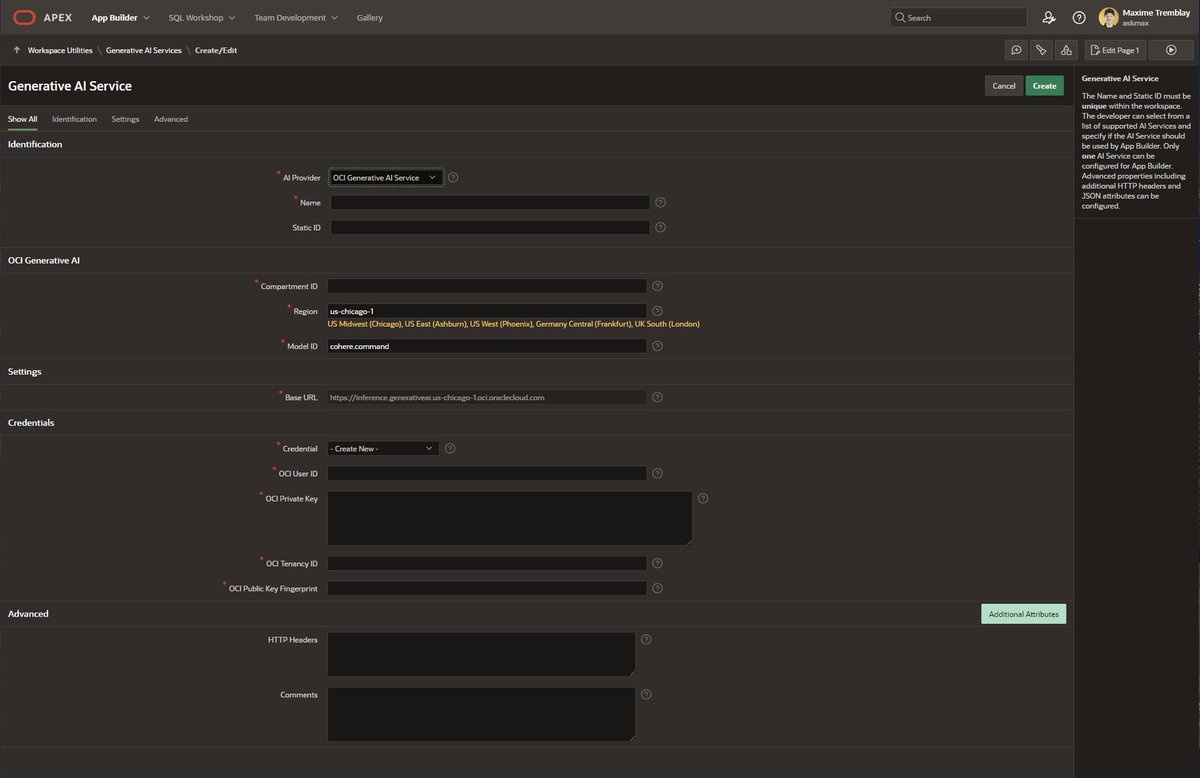1200x778 pixels.
Task: Click the Create button
Action: (x=1044, y=86)
